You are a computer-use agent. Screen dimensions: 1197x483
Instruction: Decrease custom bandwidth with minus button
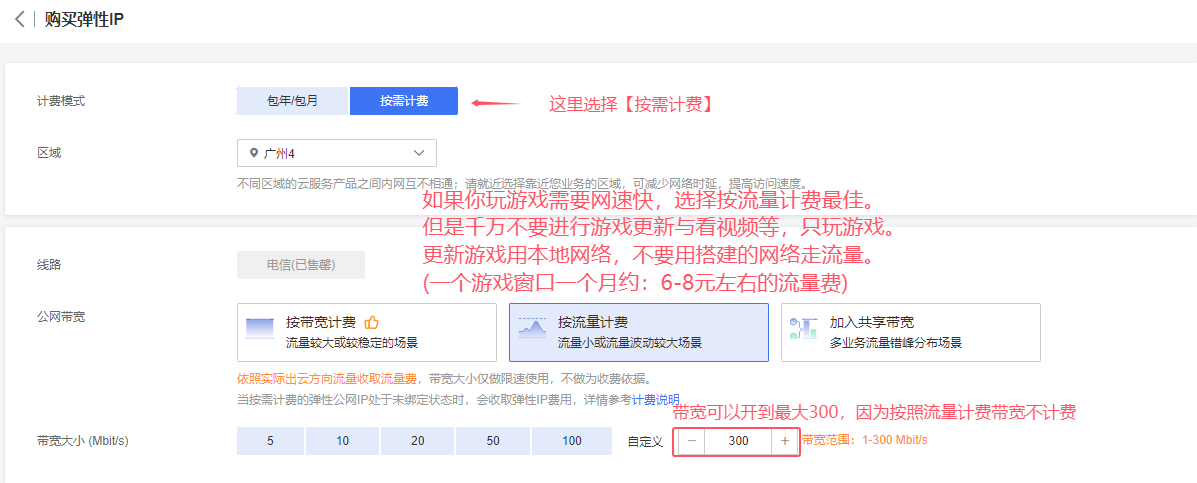[x=692, y=441]
